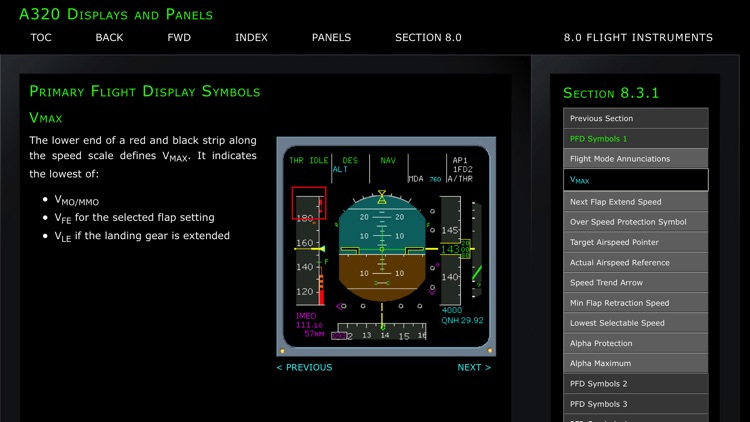Viewport: 750px width, 422px height.
Task: Click the QNH 29.92 readout on the PFD
Action: tap(462, 321)
